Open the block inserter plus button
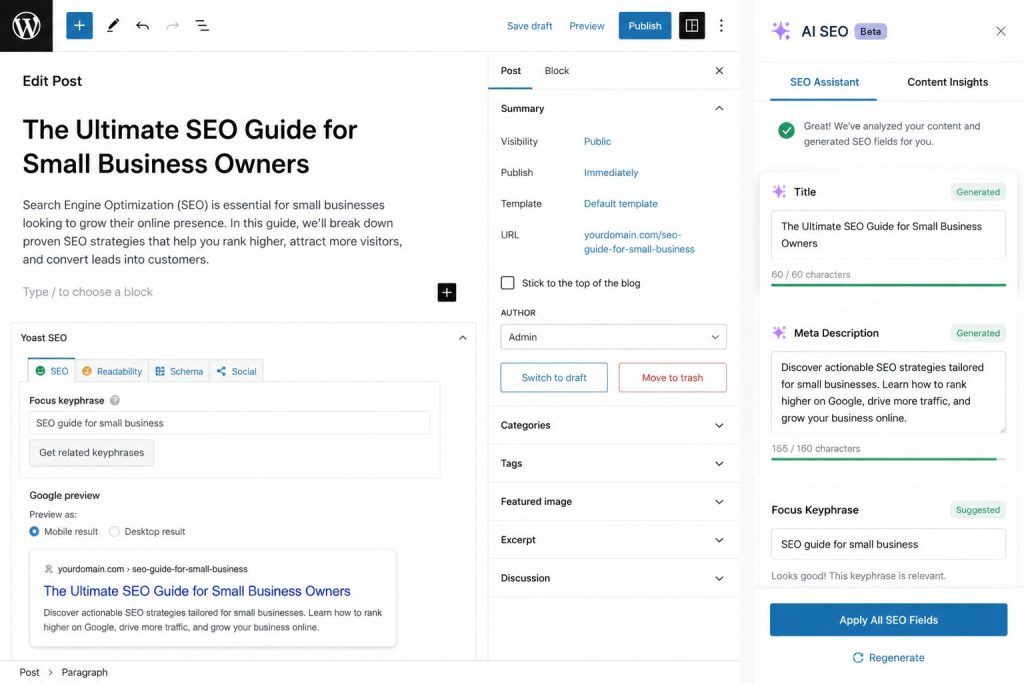 (79, 25)
